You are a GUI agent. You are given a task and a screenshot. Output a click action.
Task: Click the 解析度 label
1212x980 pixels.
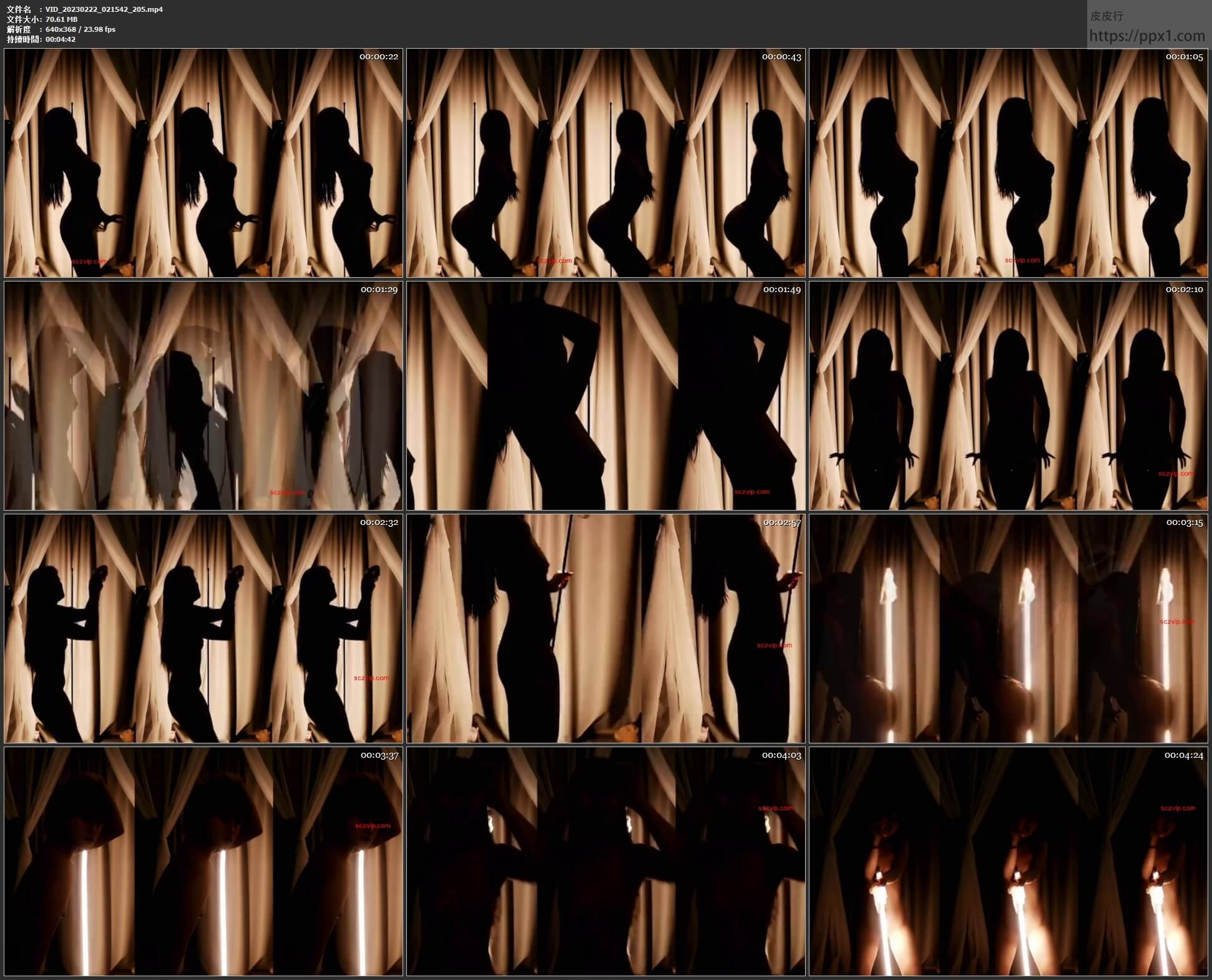(19, 29)
